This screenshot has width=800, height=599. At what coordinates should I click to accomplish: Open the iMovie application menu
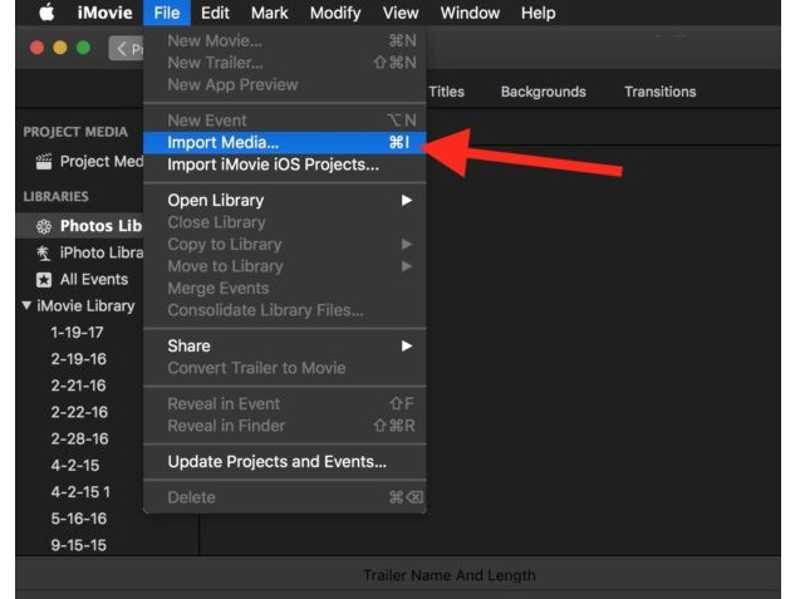coord(105,12)
